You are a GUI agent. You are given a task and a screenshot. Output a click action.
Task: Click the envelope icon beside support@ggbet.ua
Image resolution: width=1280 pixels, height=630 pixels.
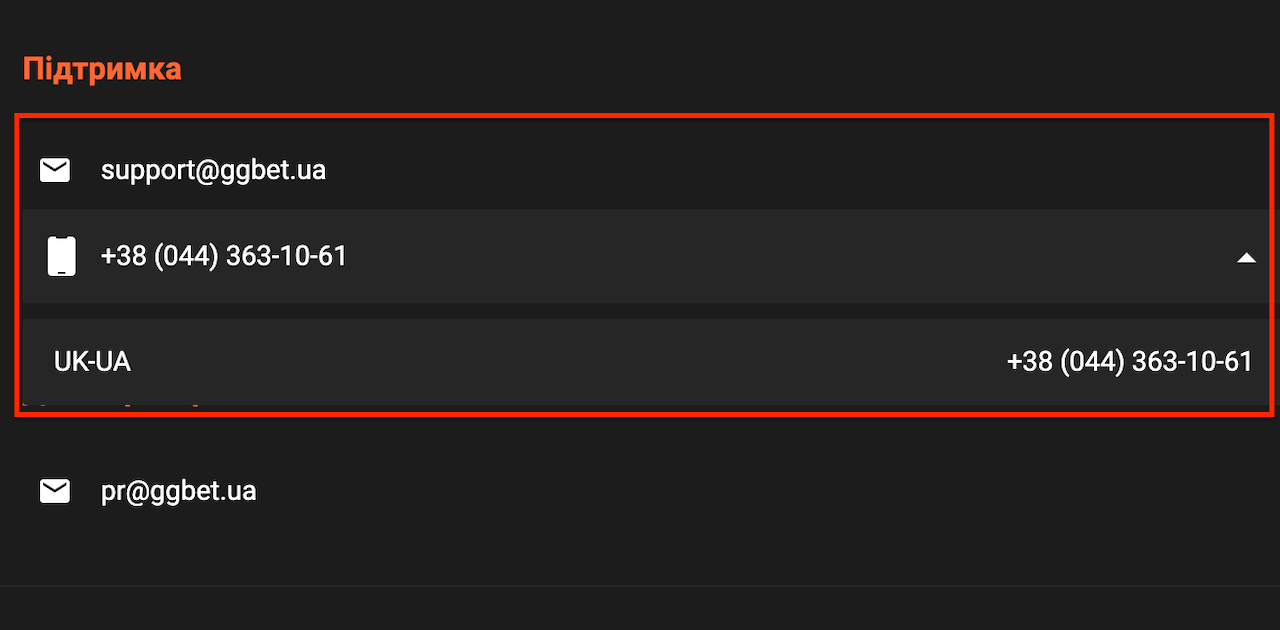click(55, 171)
